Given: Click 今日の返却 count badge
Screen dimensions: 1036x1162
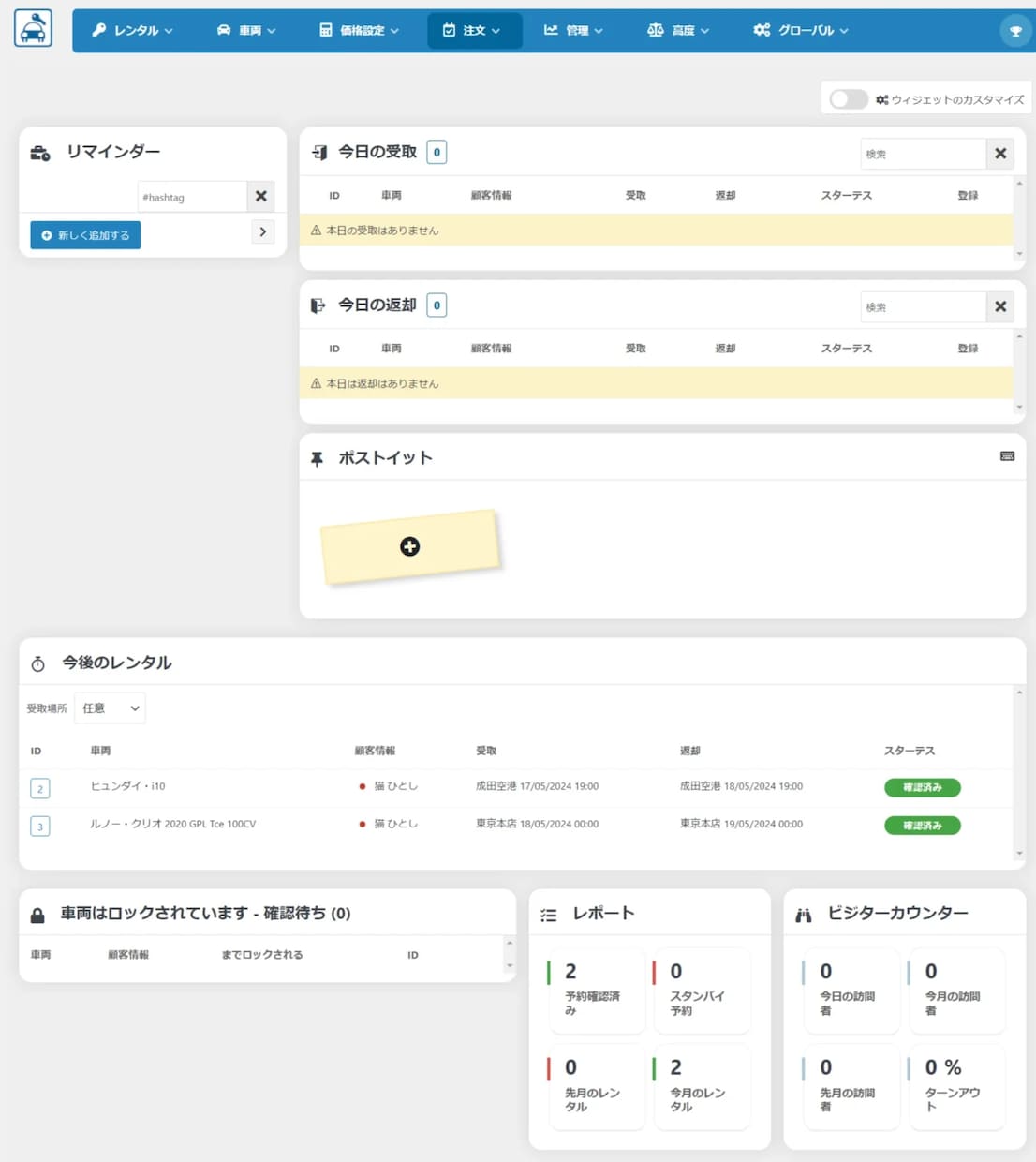Looking at the screenshot, I should tap(437, 305).
